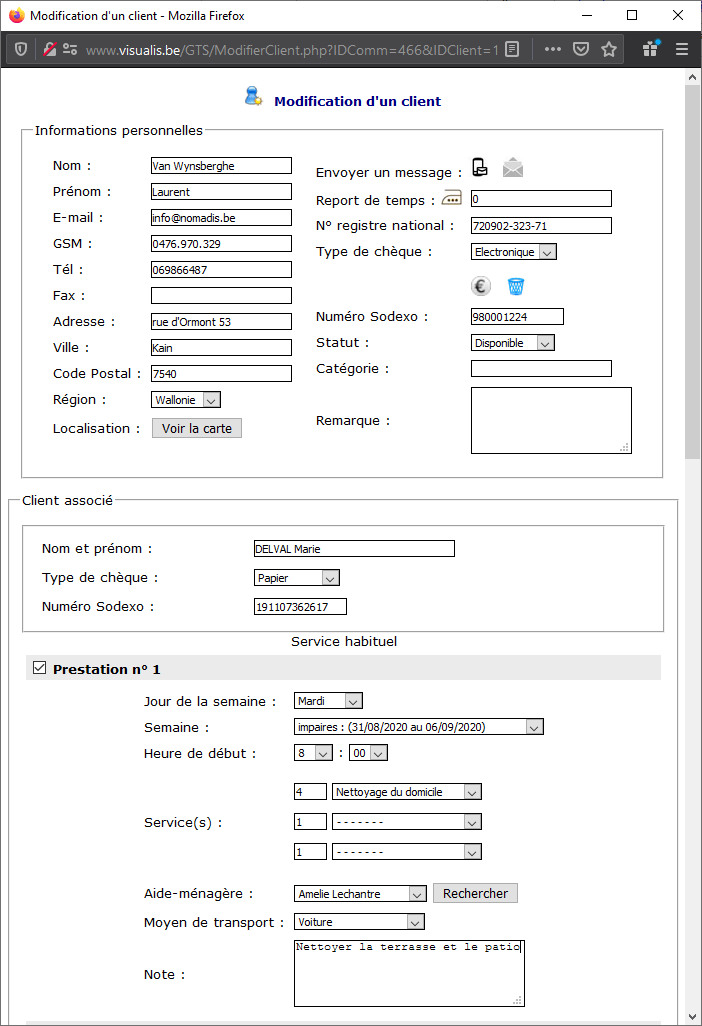Click associated Sodexo number 191107362617 field
The width and height of the screenshot is (702, 1026).
pyautogui.click(x=300, y=607)
